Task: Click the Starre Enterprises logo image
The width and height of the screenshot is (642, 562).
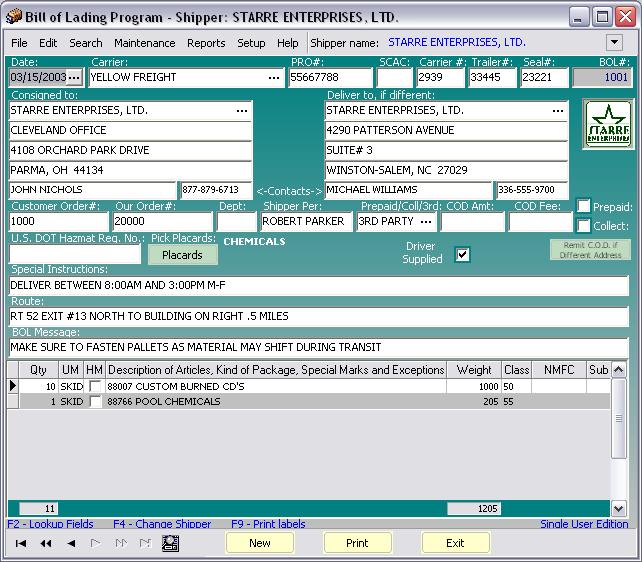Action: point(608,124)
